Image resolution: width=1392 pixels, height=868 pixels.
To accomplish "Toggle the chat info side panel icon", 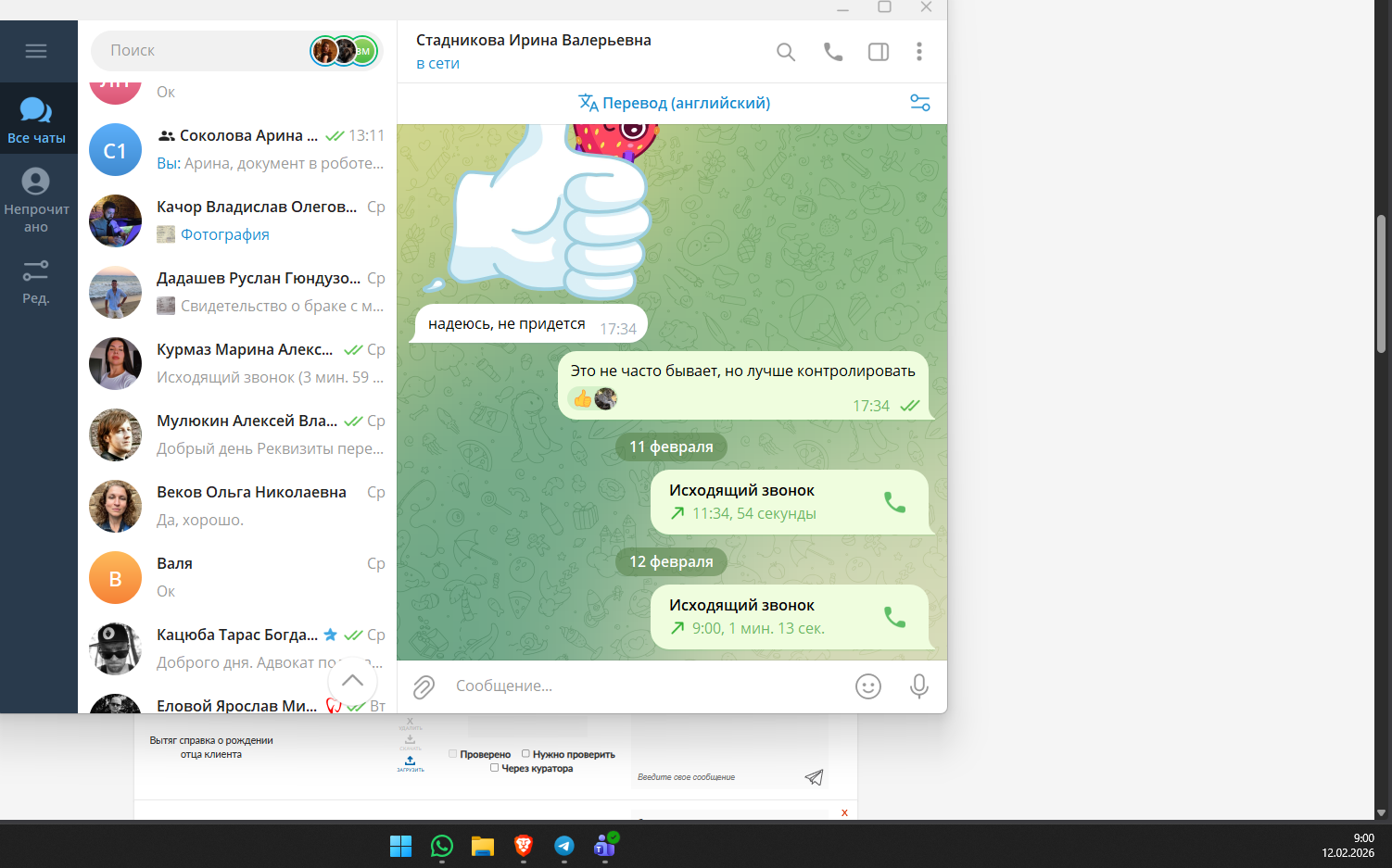I will pyautogui.click(x=878, y=52).
